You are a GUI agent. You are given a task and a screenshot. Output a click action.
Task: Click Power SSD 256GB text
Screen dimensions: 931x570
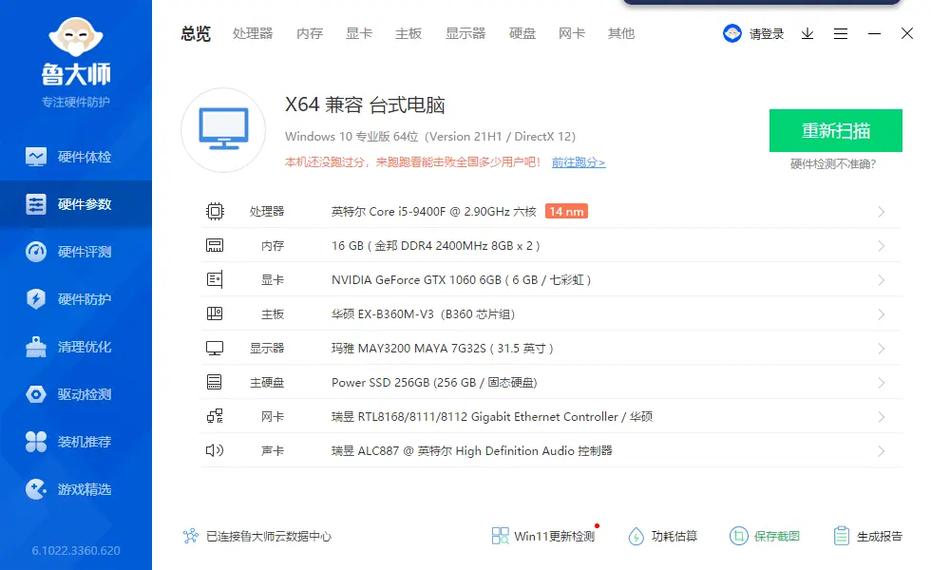pyautogui.click(x=434, y=382)
